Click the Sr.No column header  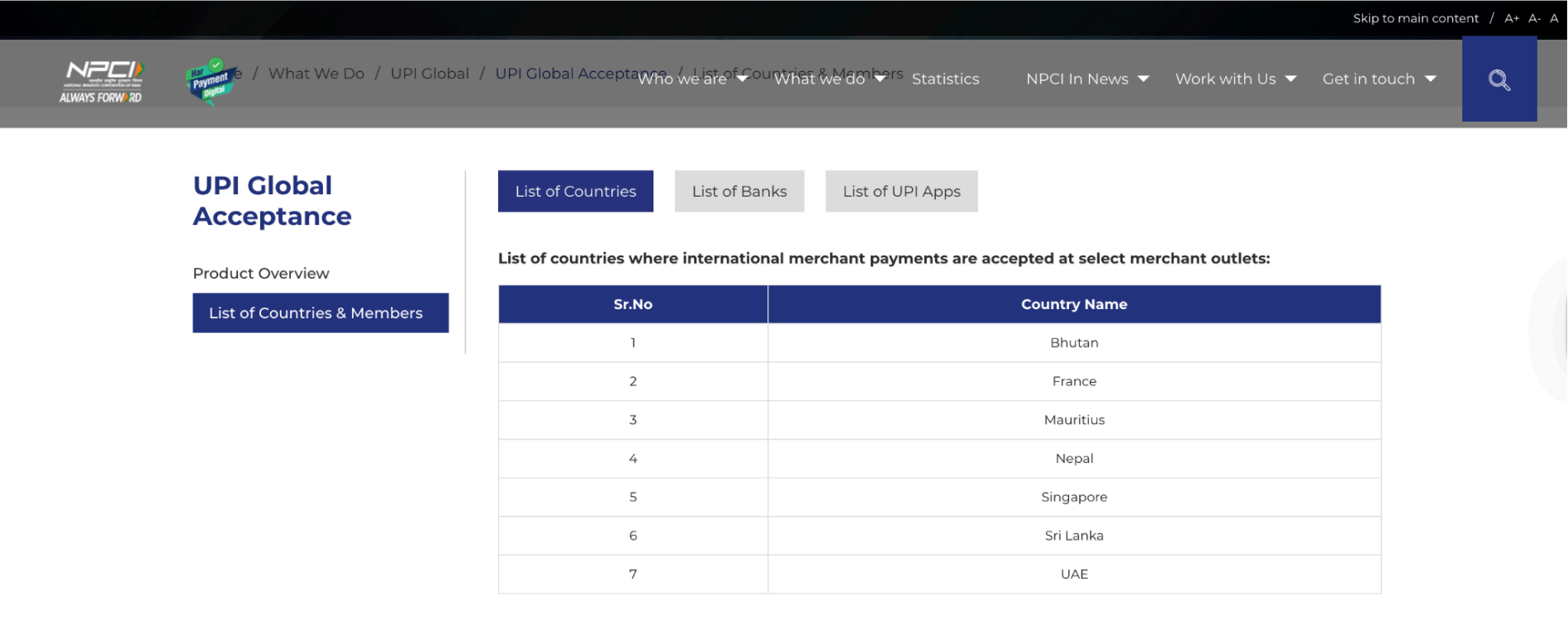point(633,304)
